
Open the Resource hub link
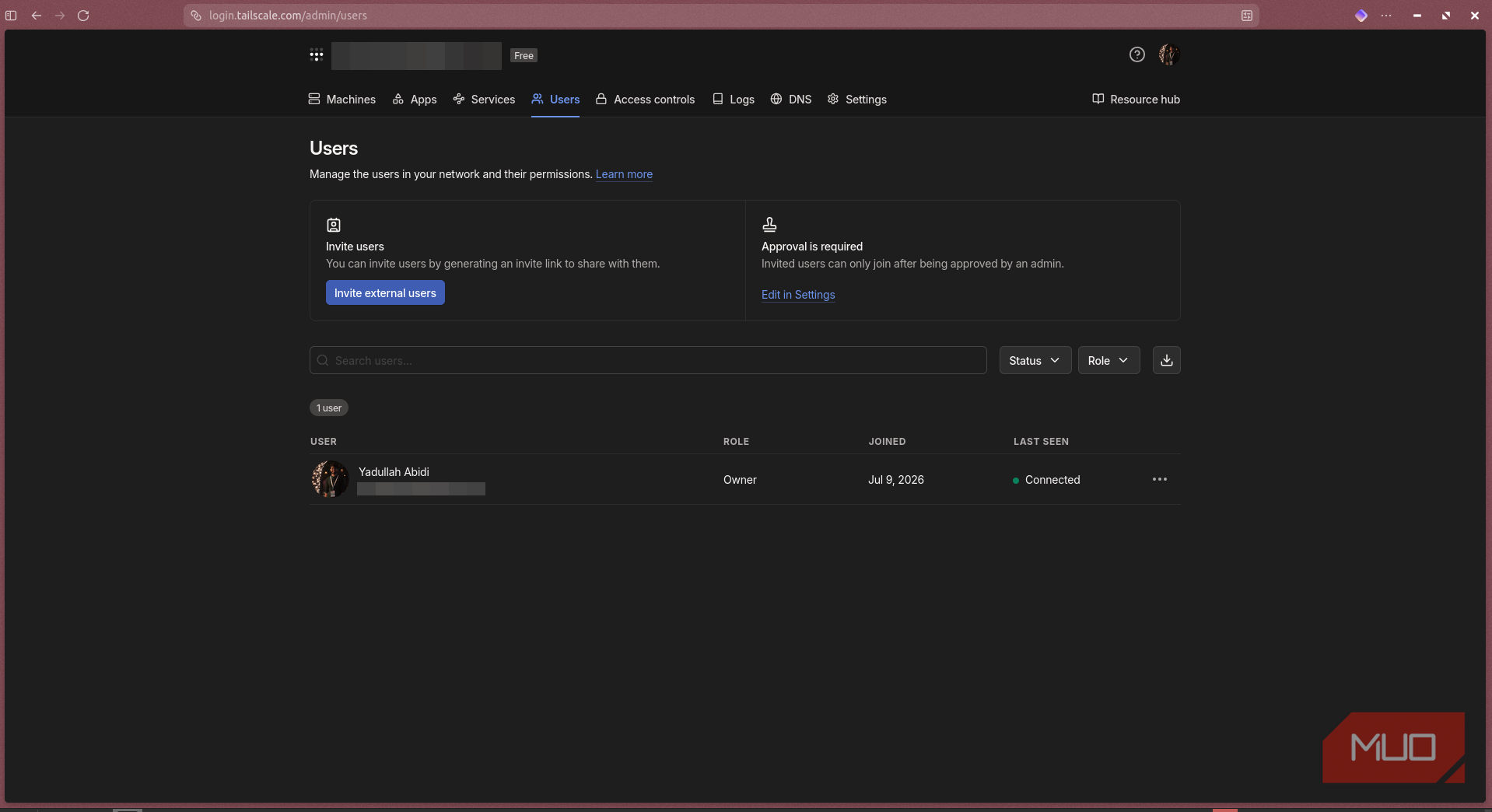click(1136, 100)
